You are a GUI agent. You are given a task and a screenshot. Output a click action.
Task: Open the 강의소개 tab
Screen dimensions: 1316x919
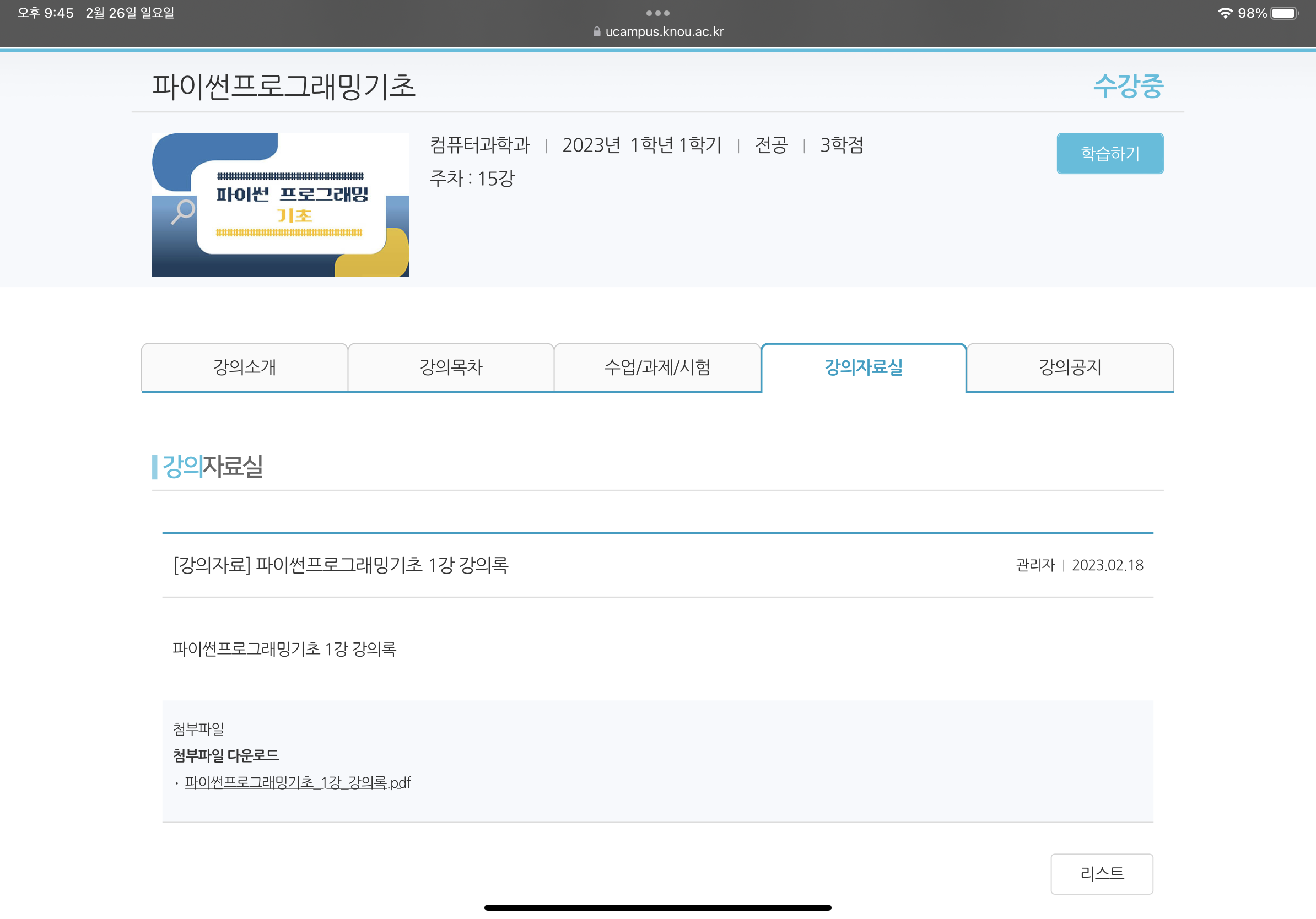[244, 367]
